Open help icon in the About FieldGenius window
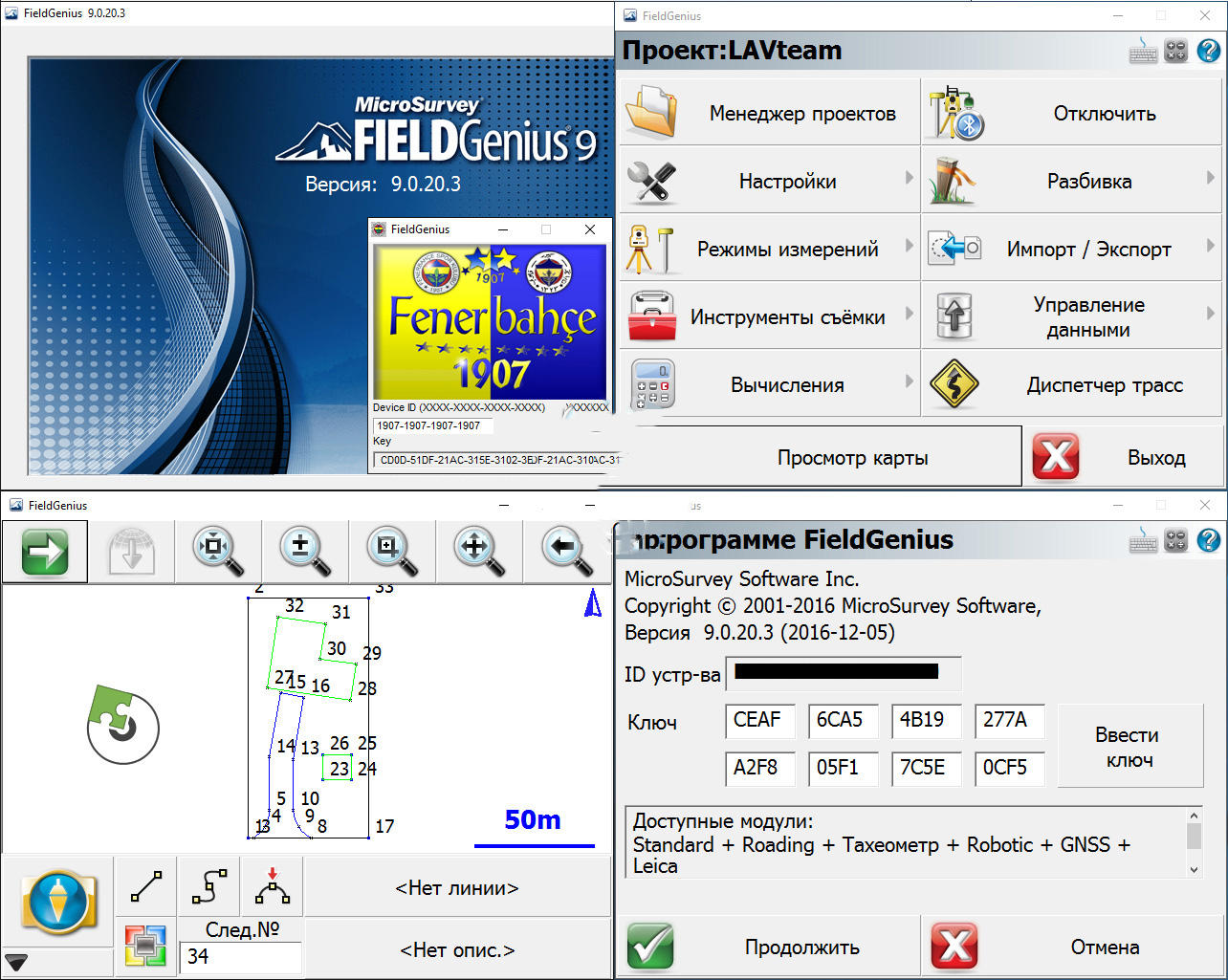The height and width of the screenshot is (980, 1228). (x=1208, y=540)
